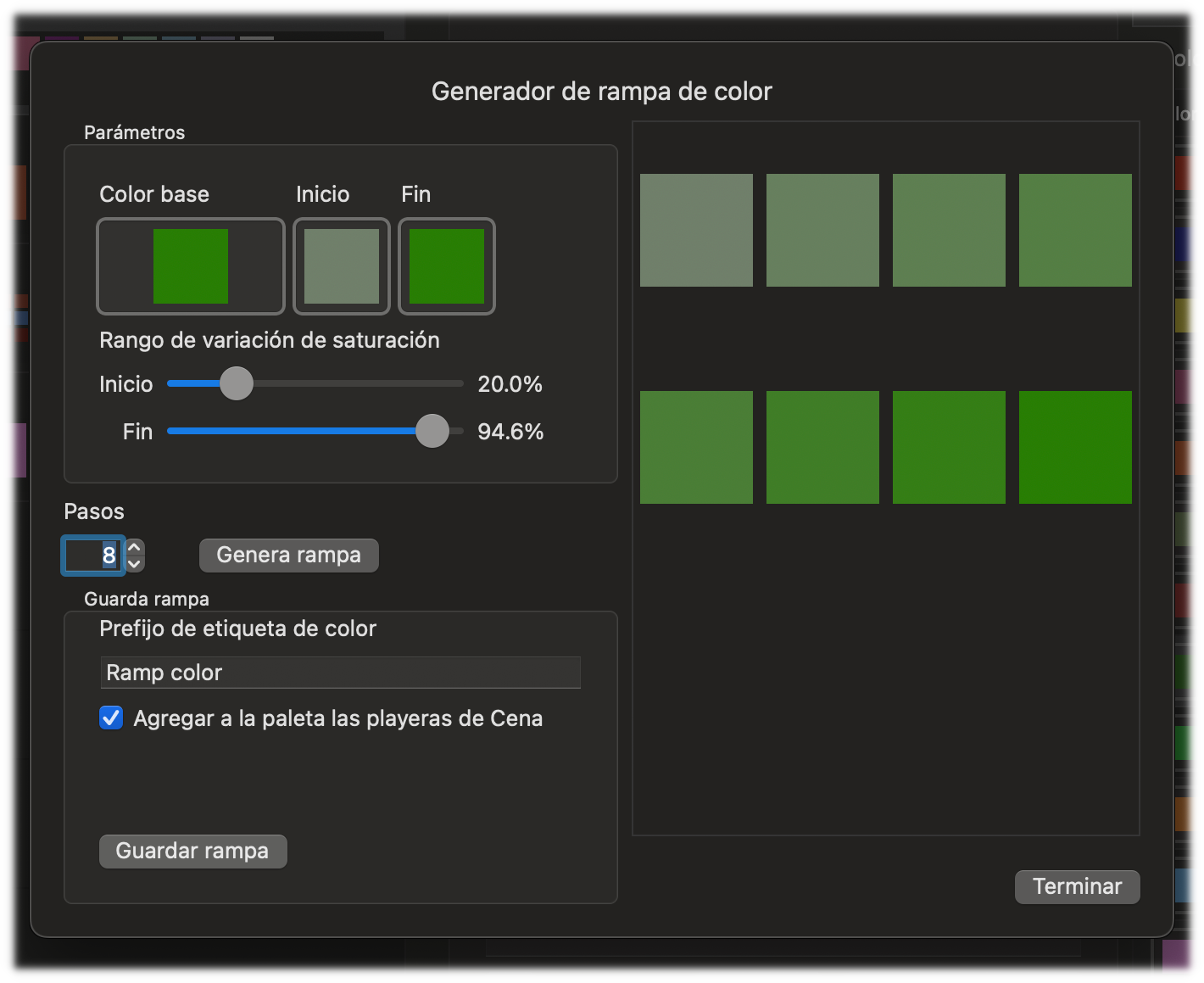Increment Pasos with the stepper up arrow
1204x983 pixels.
pyautogui.click(x=135, y=547)
